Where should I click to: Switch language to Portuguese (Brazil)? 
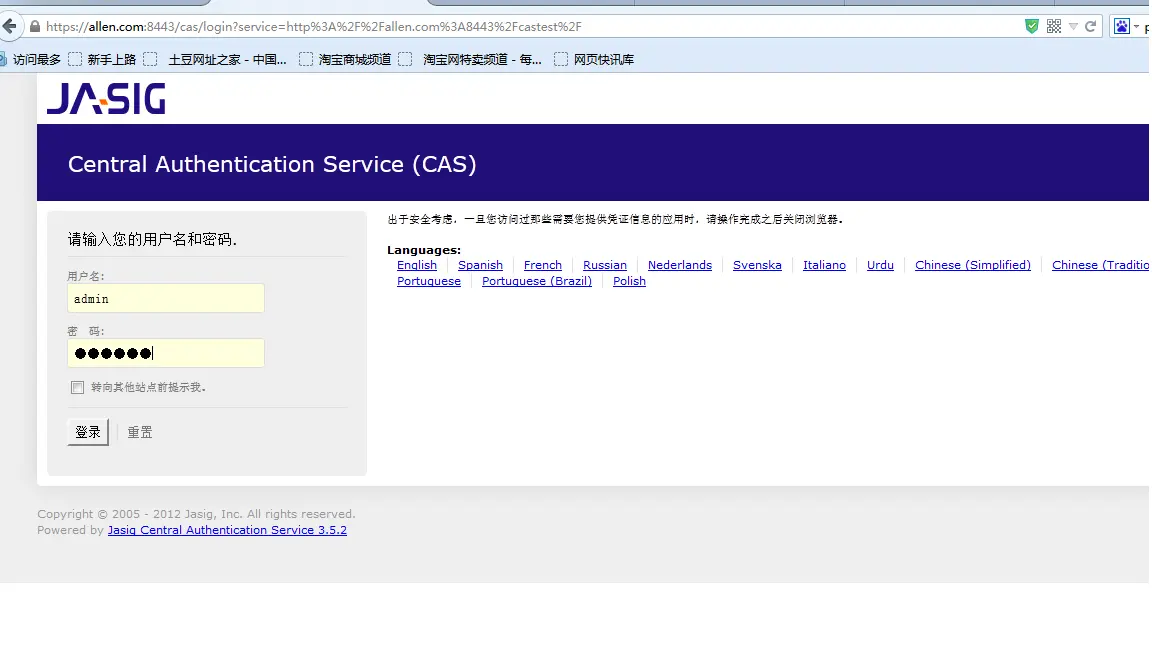(x=537, y=281)
